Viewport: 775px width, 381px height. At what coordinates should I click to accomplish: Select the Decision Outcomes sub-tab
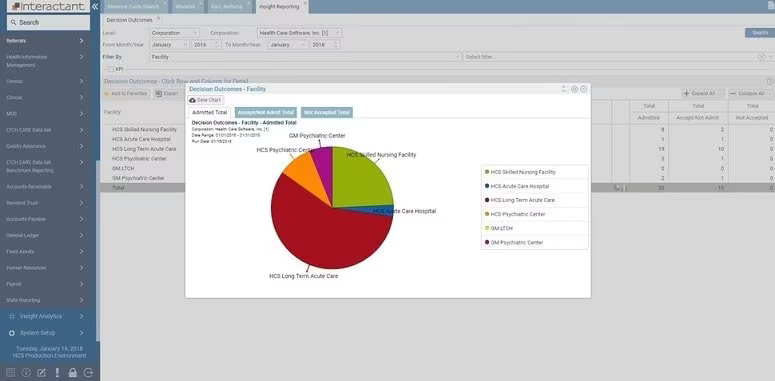(129, 20)
